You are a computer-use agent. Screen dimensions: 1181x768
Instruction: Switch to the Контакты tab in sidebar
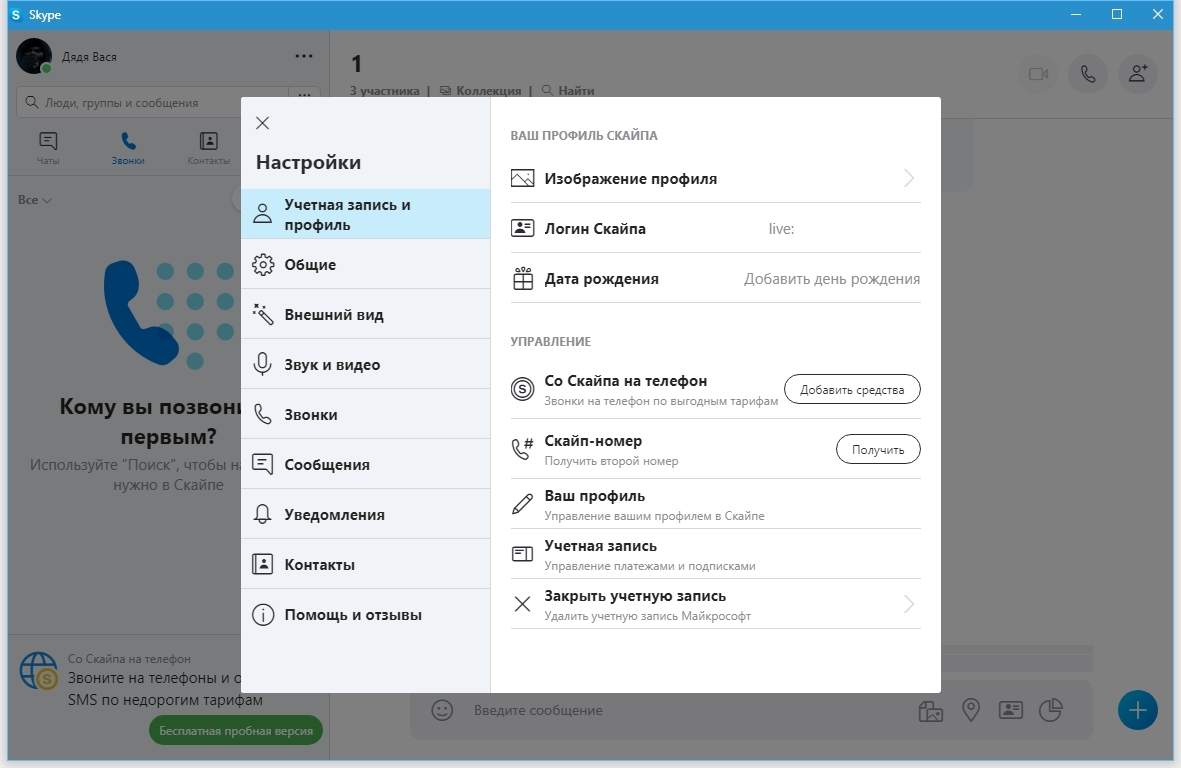(209, 148)
